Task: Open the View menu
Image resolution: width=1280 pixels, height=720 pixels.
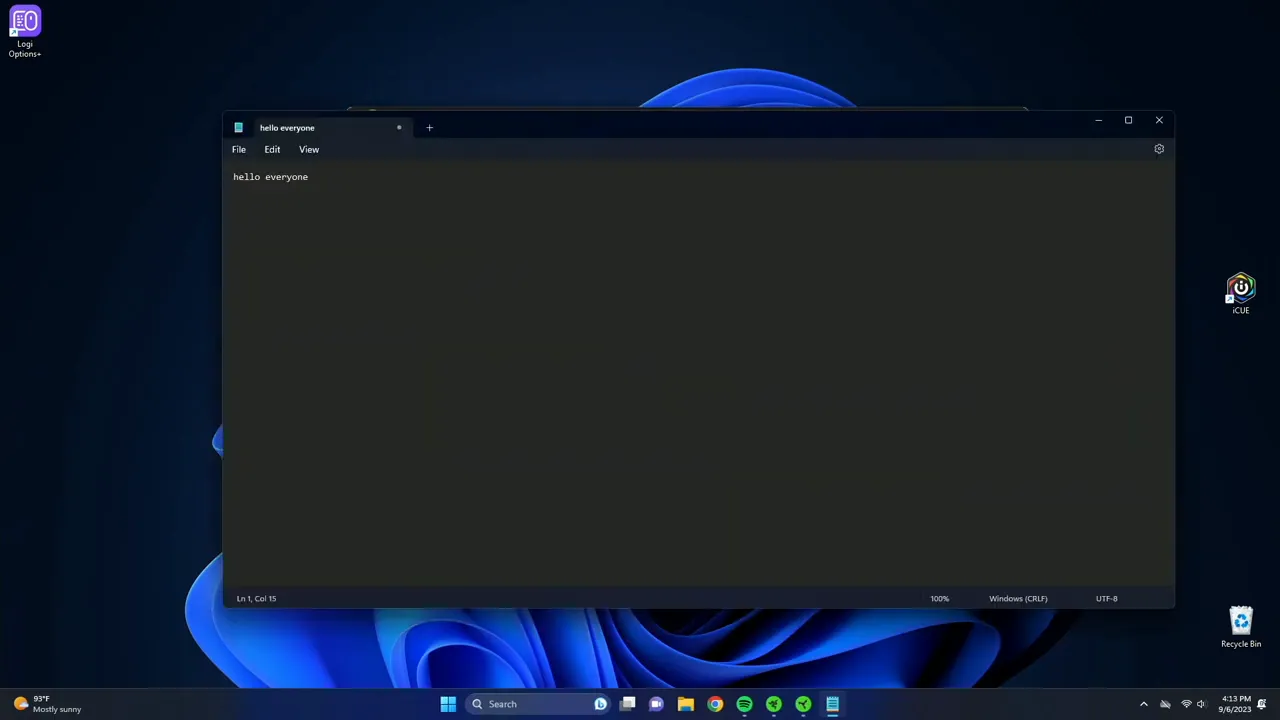Action: click(309, 149)
